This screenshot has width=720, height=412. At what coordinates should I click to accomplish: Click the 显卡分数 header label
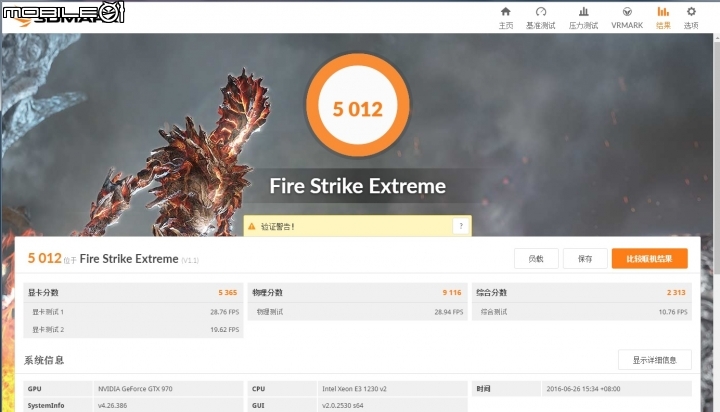point(43,293)
